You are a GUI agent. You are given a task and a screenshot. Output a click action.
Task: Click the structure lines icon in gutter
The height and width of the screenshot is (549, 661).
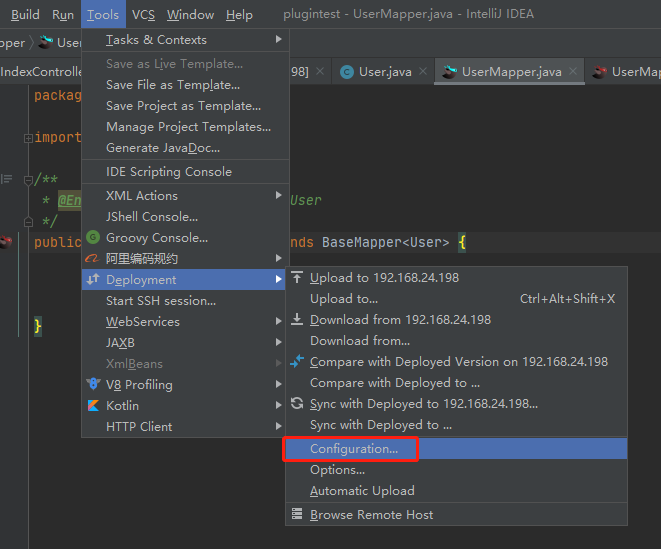tap(6, 179)
